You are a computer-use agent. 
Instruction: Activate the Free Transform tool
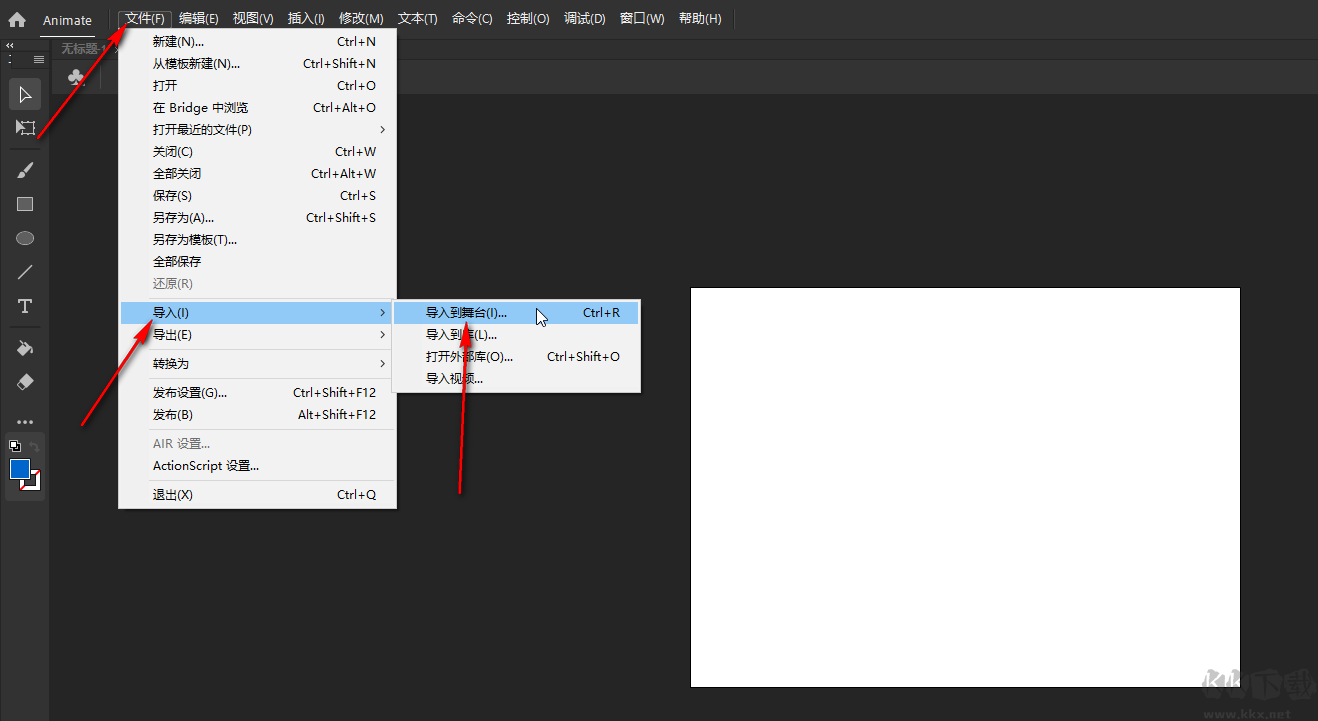click(x=25, y=128)
